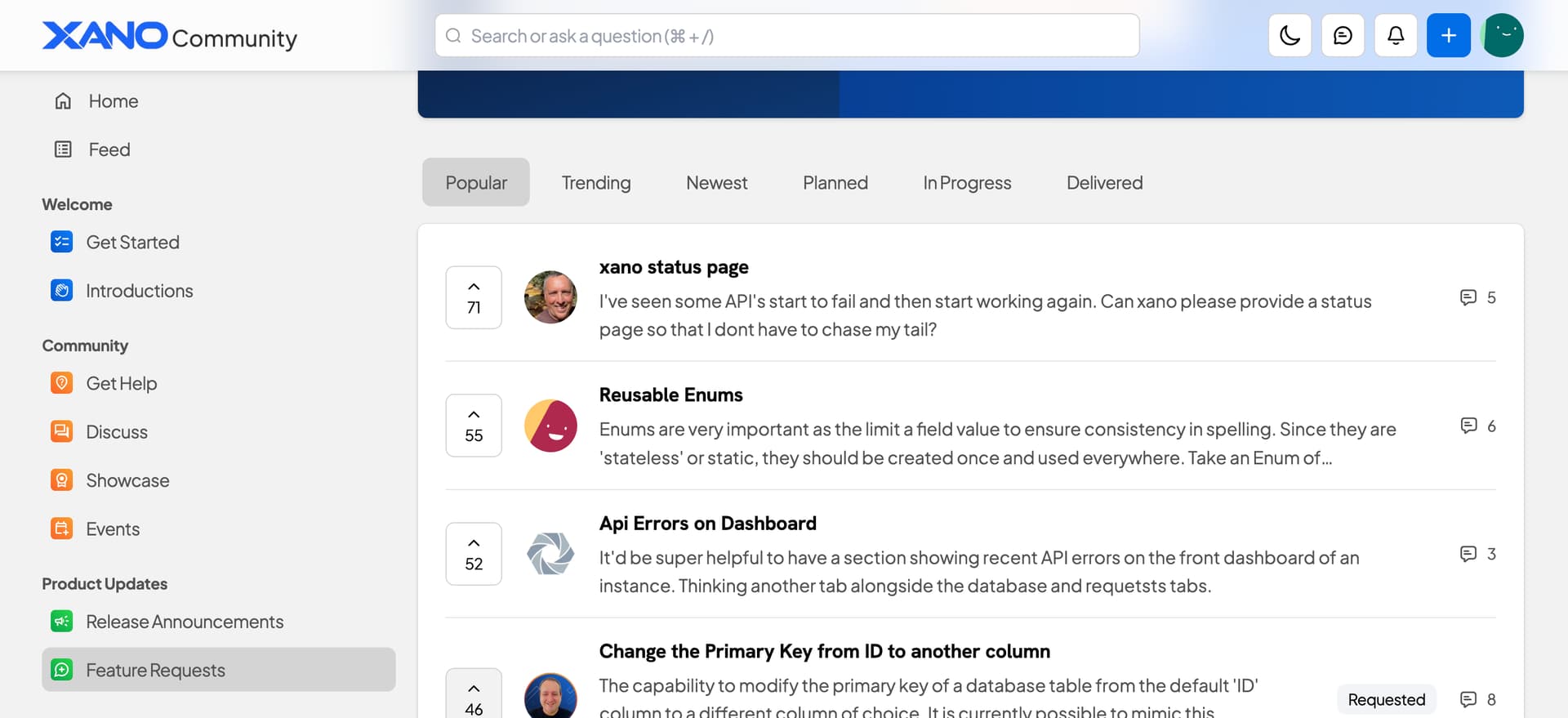
Task: Open the notifications bell
Action: 1396,36
